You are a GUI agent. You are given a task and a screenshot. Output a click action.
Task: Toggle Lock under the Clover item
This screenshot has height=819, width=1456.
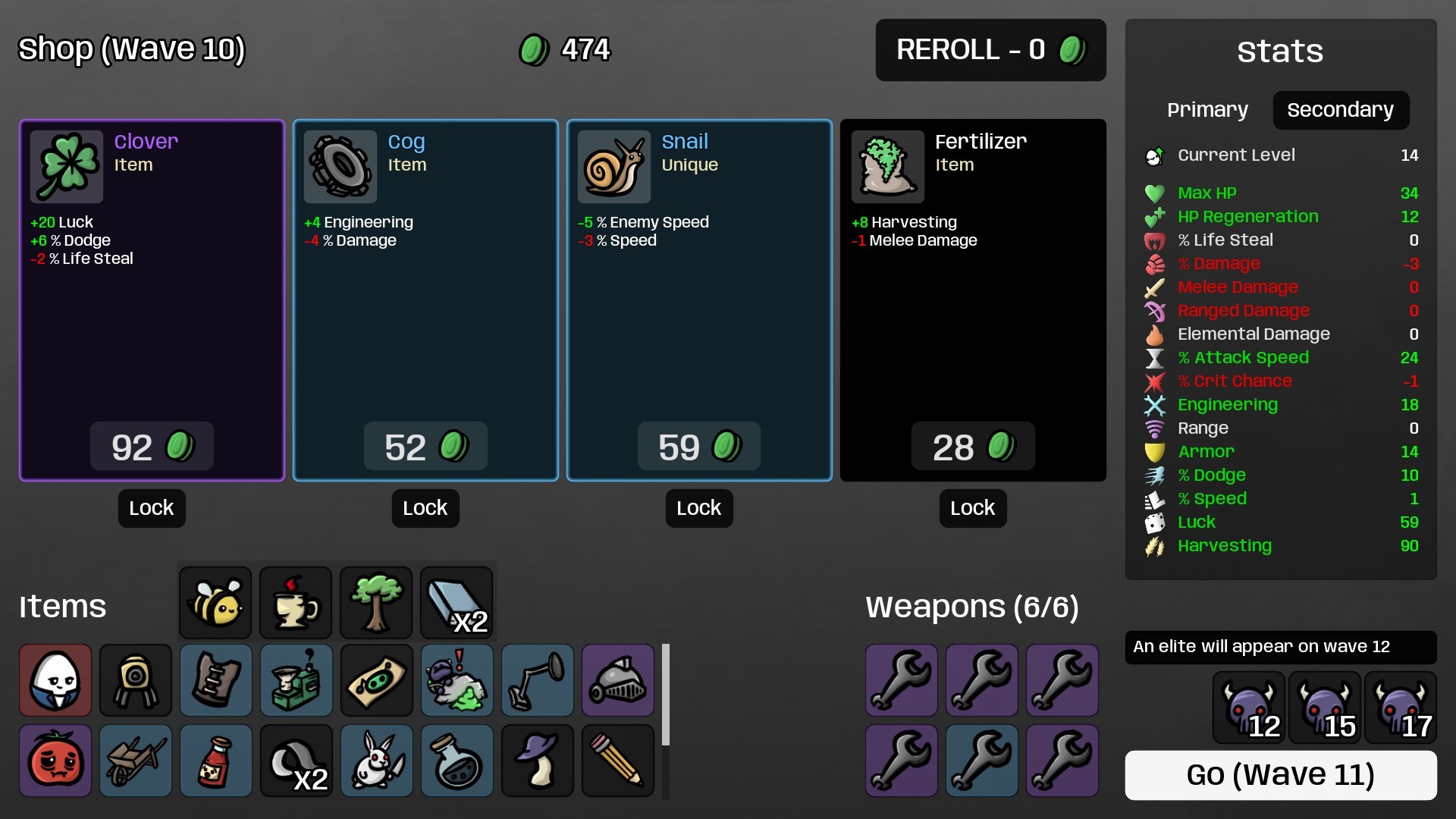point(152,508)
